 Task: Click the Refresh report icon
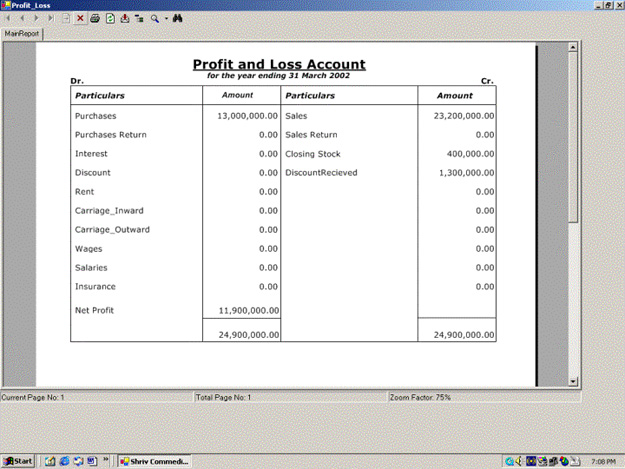[110, 18]
